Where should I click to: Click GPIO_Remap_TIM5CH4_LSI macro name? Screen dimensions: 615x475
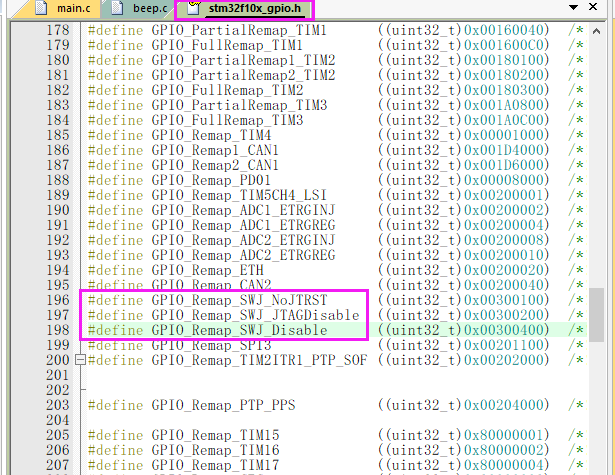[239, 195]
